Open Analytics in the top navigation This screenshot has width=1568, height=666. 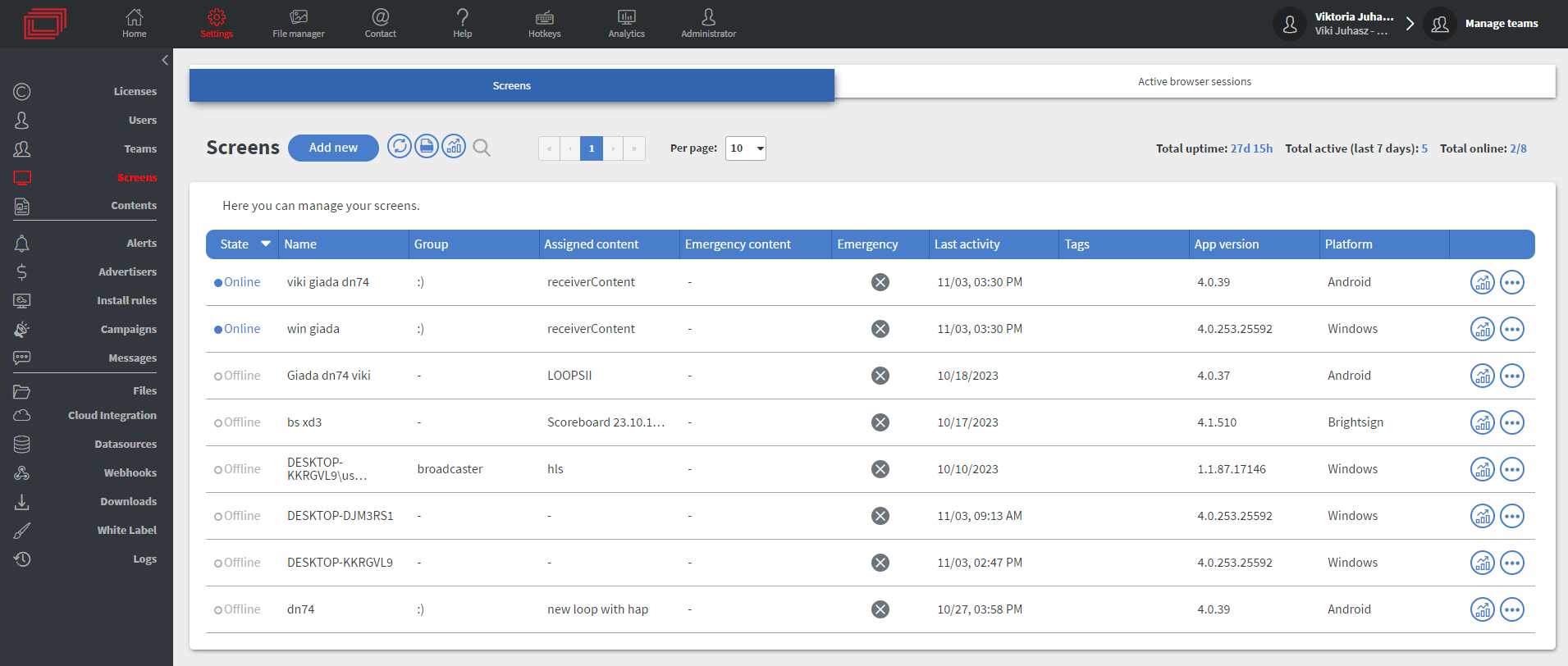[x=627, y=24]
